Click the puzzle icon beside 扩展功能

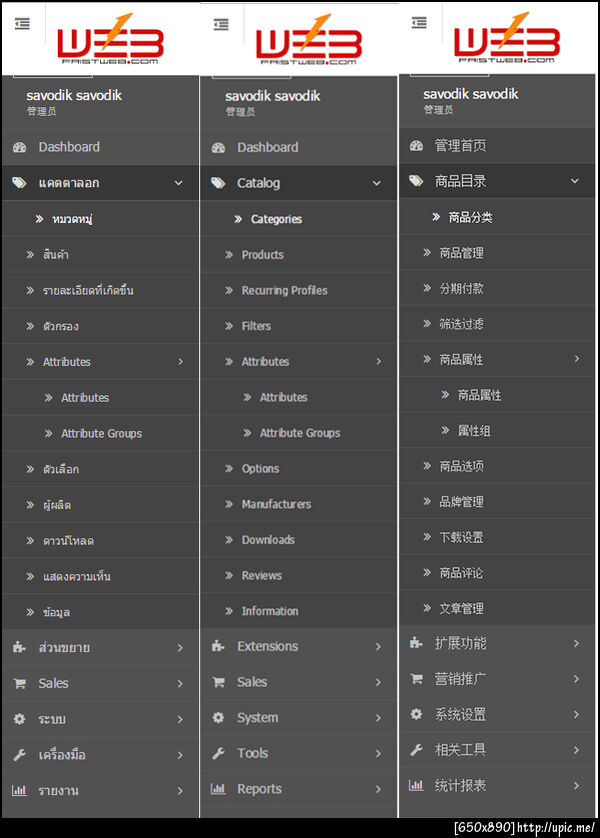(x=417, y=643)
